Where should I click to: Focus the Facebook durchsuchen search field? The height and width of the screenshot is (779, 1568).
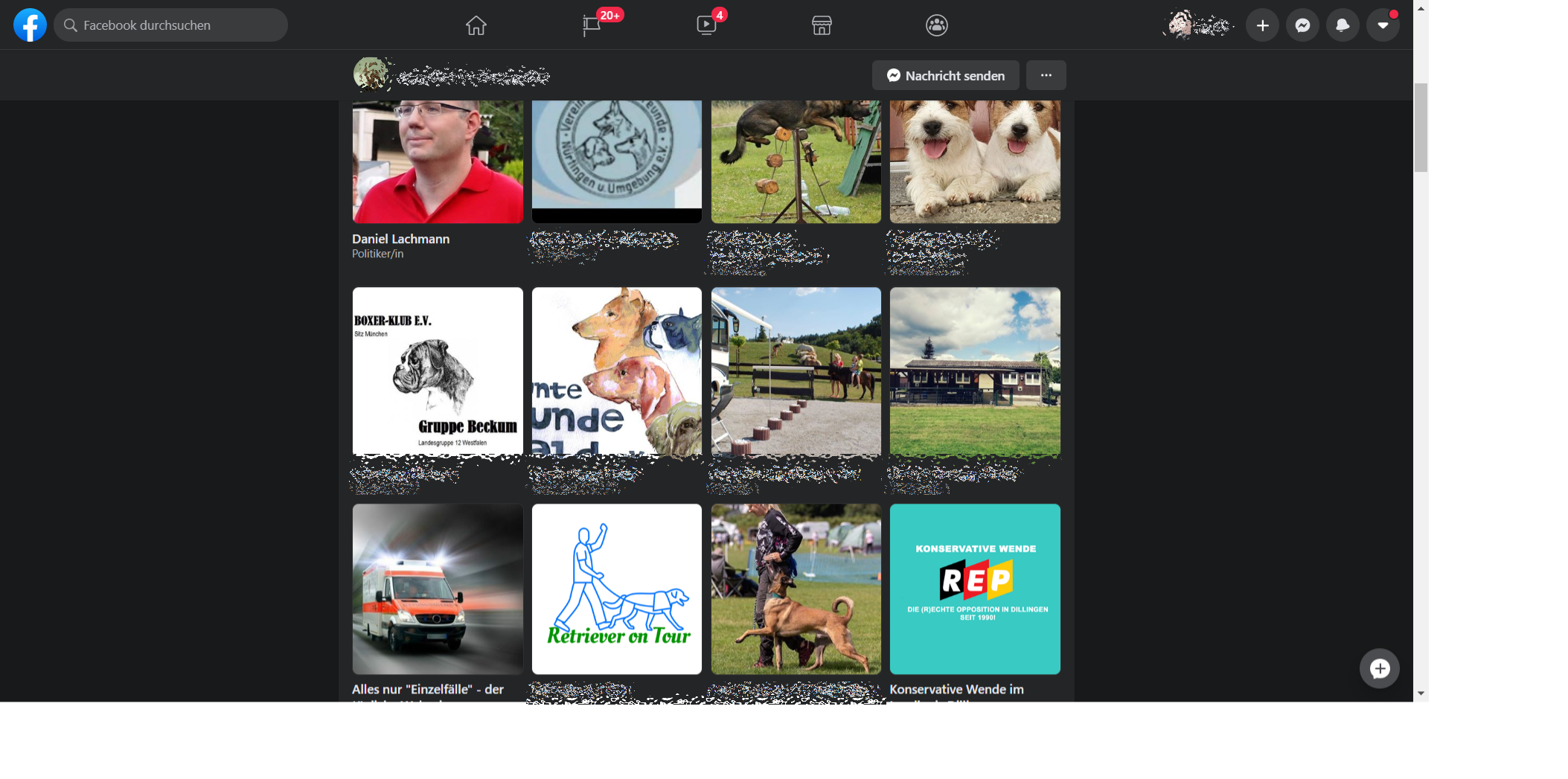170,25
